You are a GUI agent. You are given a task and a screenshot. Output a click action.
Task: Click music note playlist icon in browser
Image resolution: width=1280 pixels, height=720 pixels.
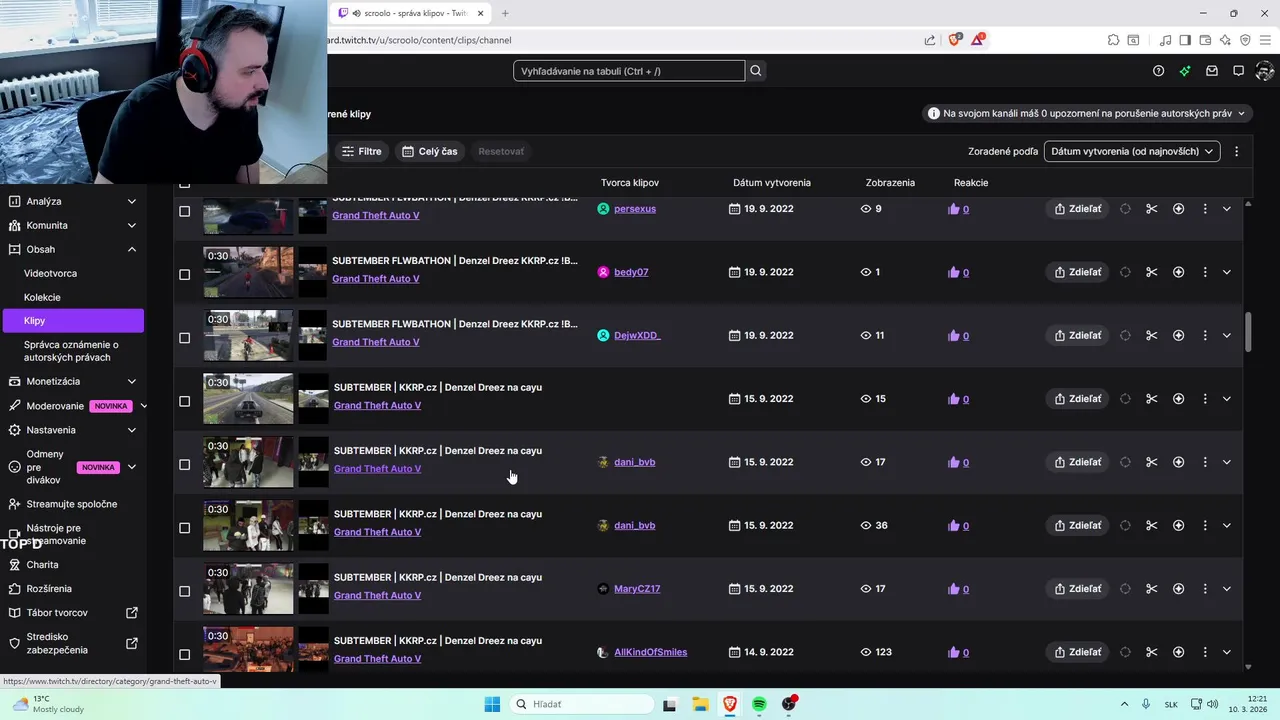1165,40
